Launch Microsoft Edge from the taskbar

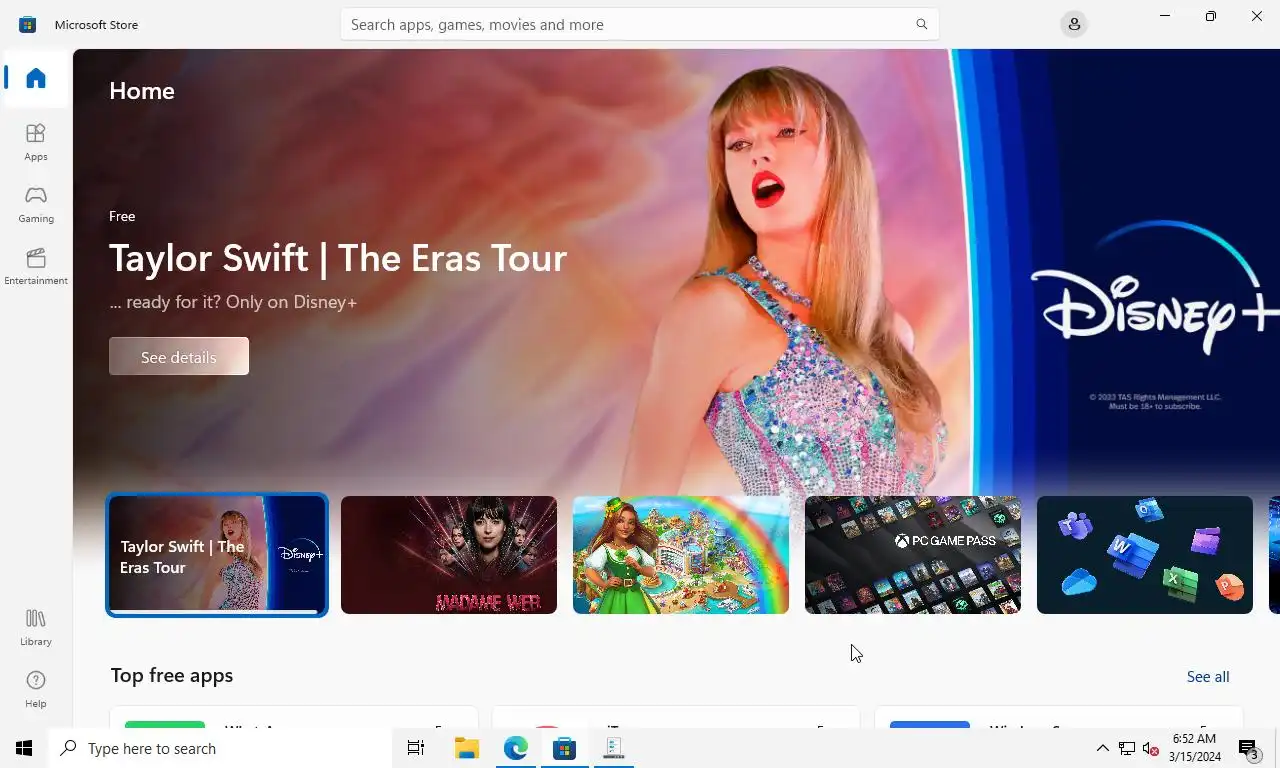pyautogui.click(x=515, y=748)
